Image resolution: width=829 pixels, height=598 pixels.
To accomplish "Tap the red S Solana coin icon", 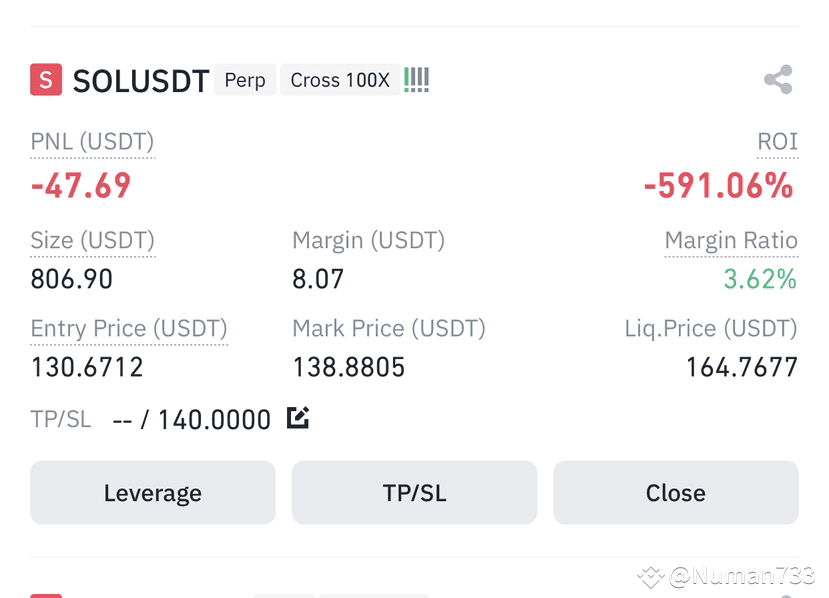I will pos(46,80).
